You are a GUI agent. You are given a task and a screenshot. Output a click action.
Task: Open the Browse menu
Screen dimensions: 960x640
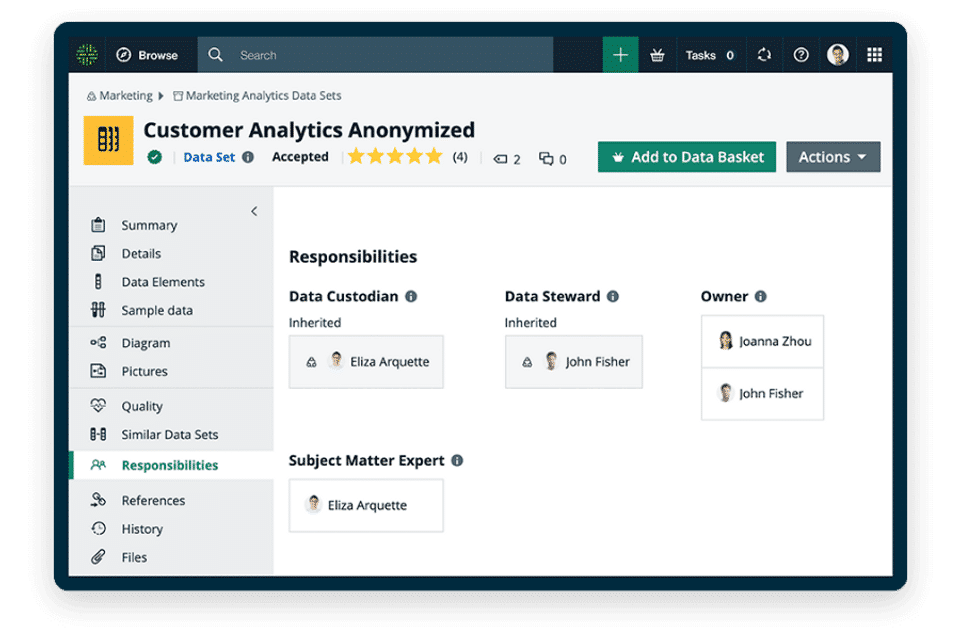point(147,55)
